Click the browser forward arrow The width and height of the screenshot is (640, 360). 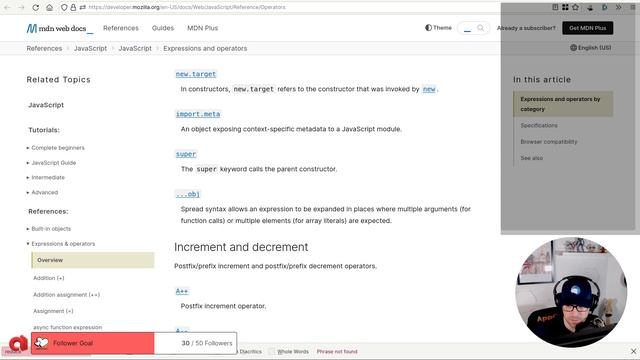21,7
